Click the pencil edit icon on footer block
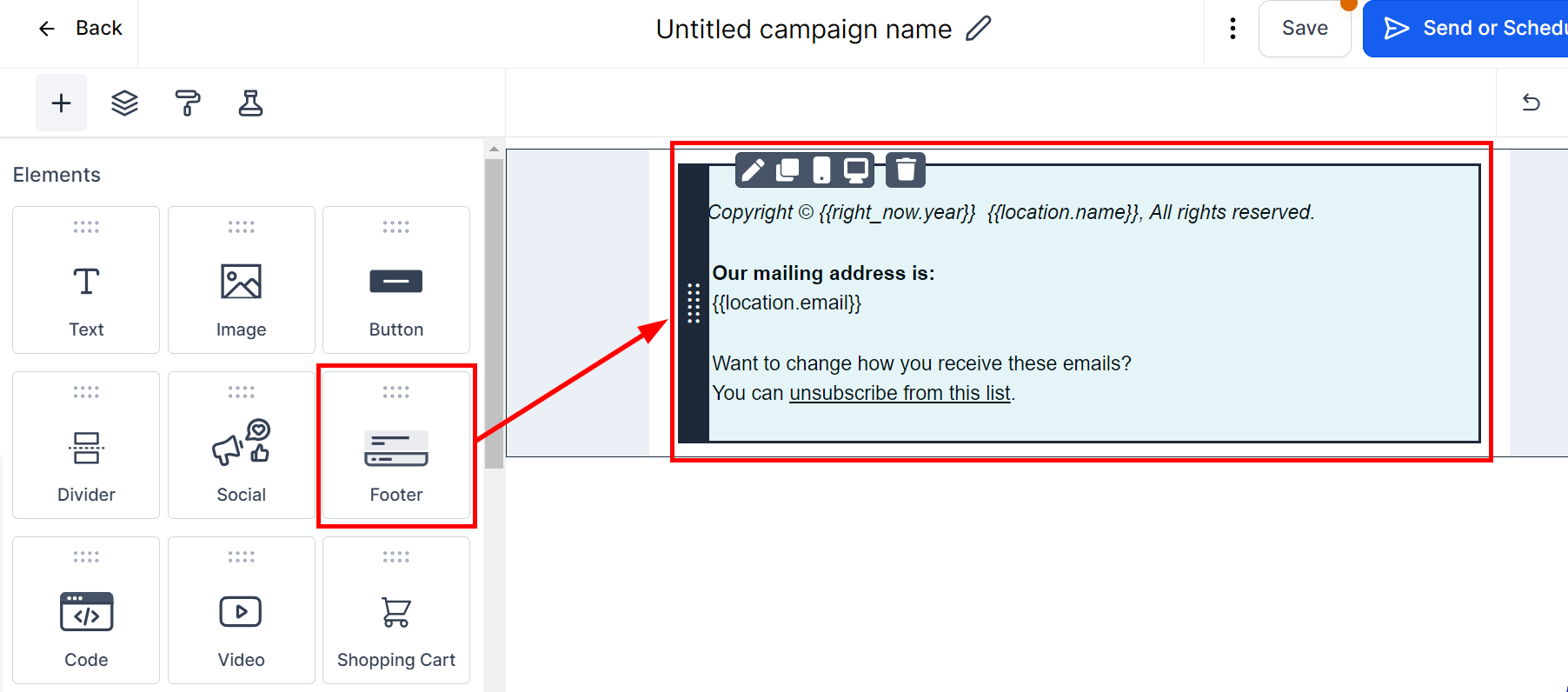Screen dimensions: 1568x692 (x=753, y=170)
